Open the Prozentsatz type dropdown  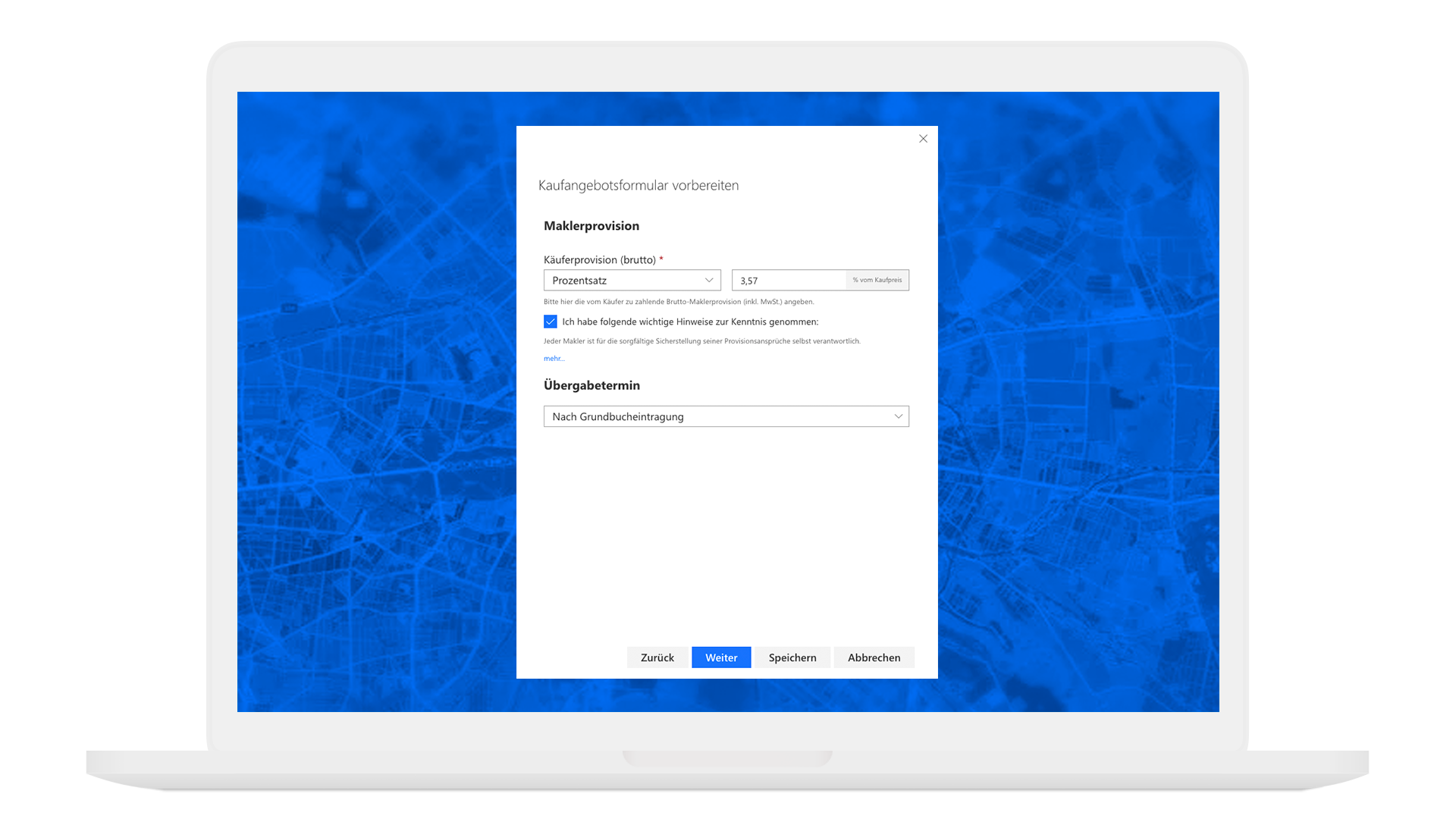tap(622, 281)
